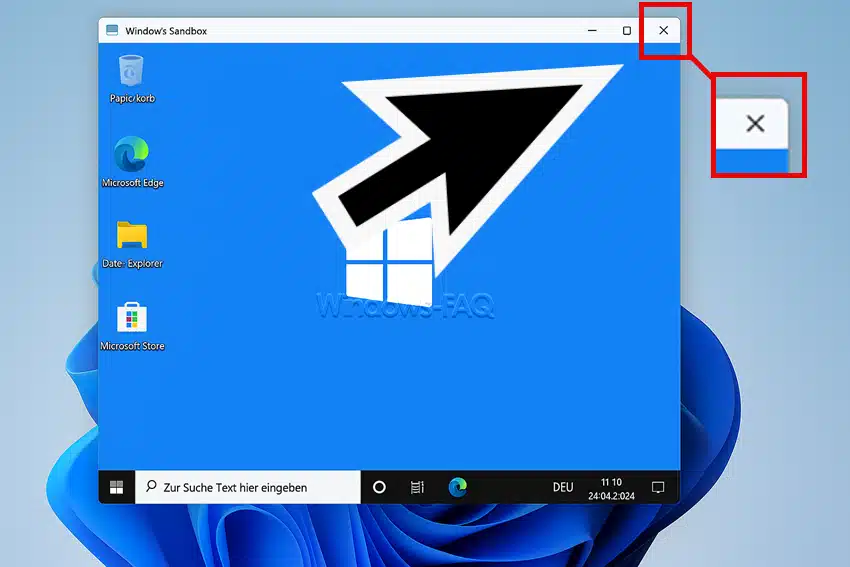
Task: Click the magnifier icon in the search box
Action: tap(151, 487)
